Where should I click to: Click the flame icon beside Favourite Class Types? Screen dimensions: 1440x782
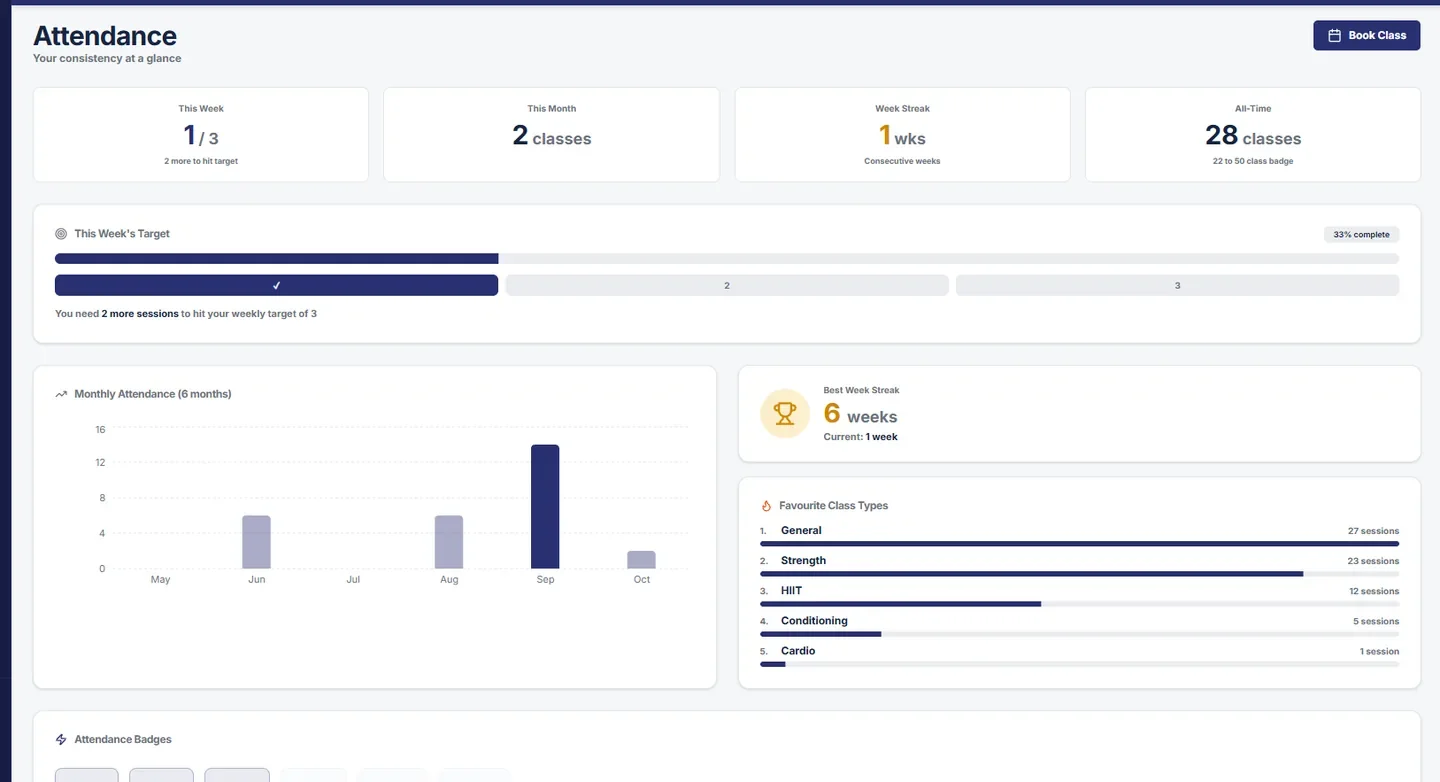click(767, 506)
